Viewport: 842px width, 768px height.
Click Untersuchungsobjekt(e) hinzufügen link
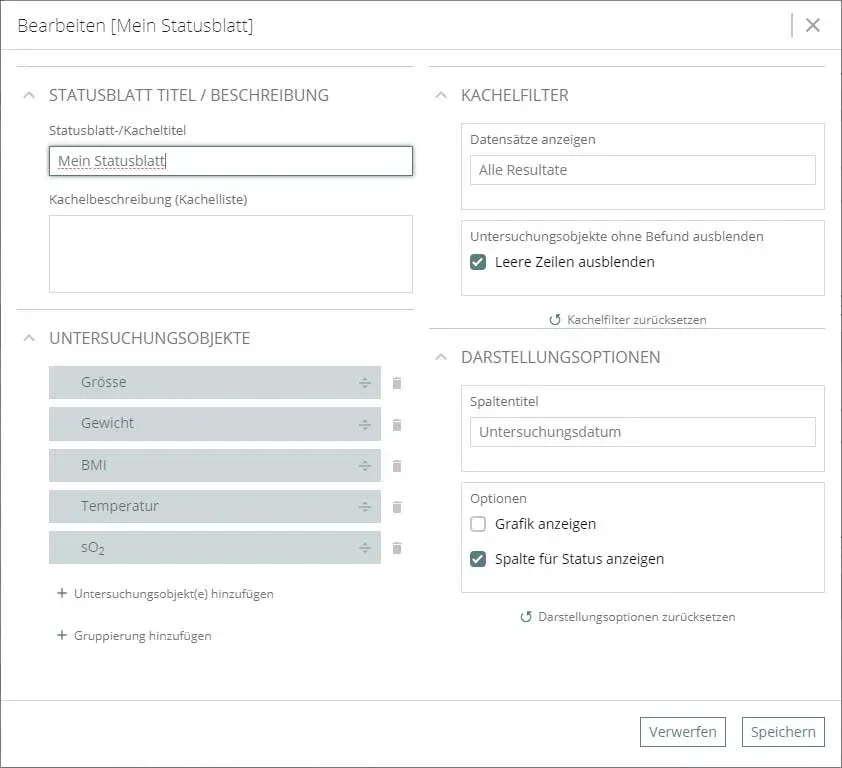pyautogui.click(x=173, y=593)
